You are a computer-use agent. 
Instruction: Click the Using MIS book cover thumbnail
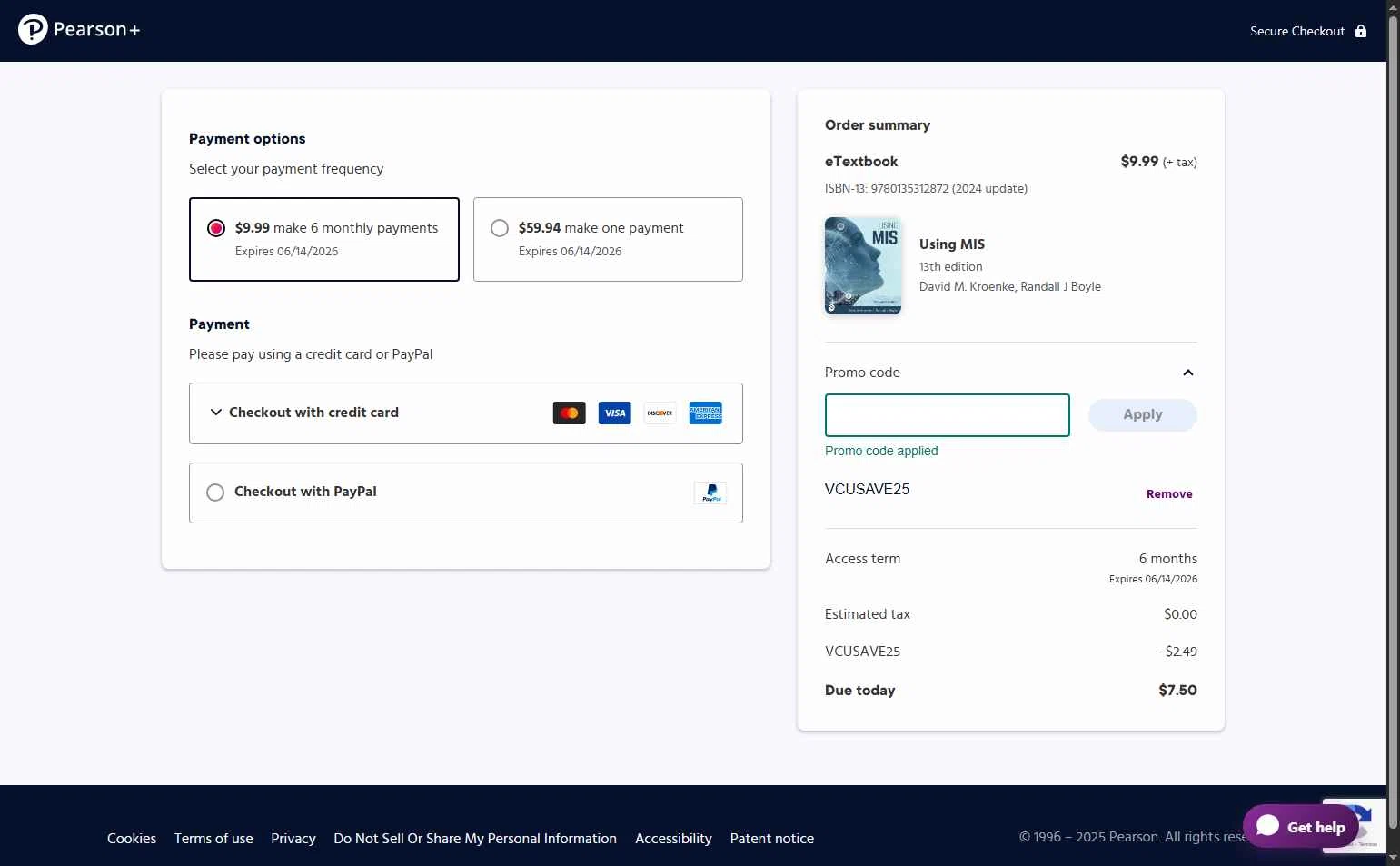863,265
